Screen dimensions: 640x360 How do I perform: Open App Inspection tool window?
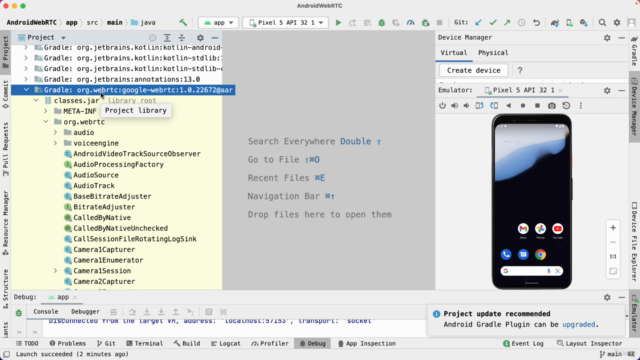click(367, 343)
